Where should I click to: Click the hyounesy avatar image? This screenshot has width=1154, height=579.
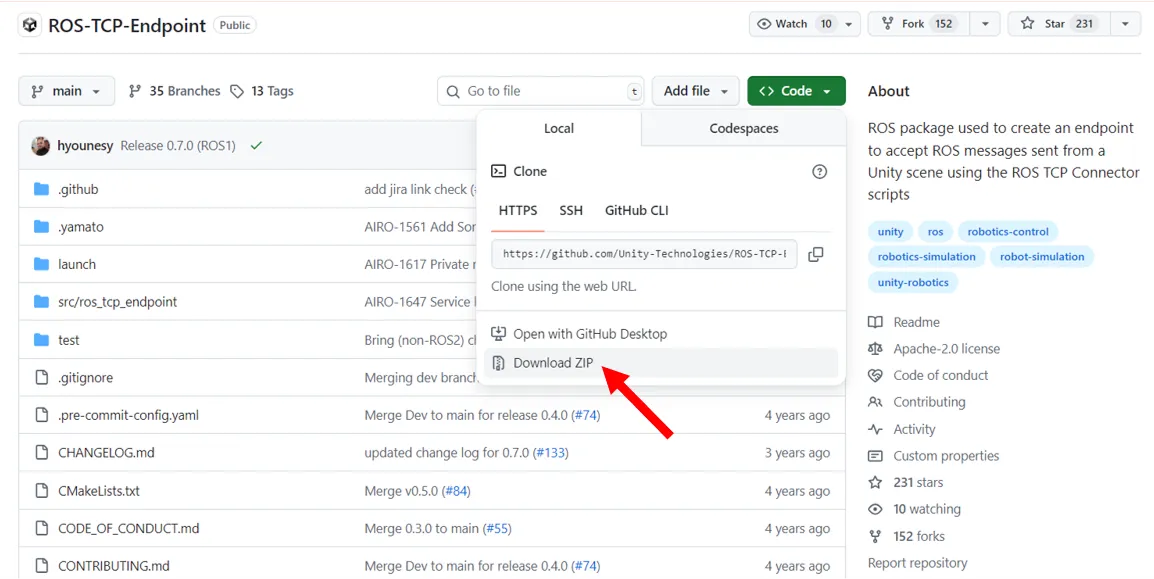coord(41,146)
